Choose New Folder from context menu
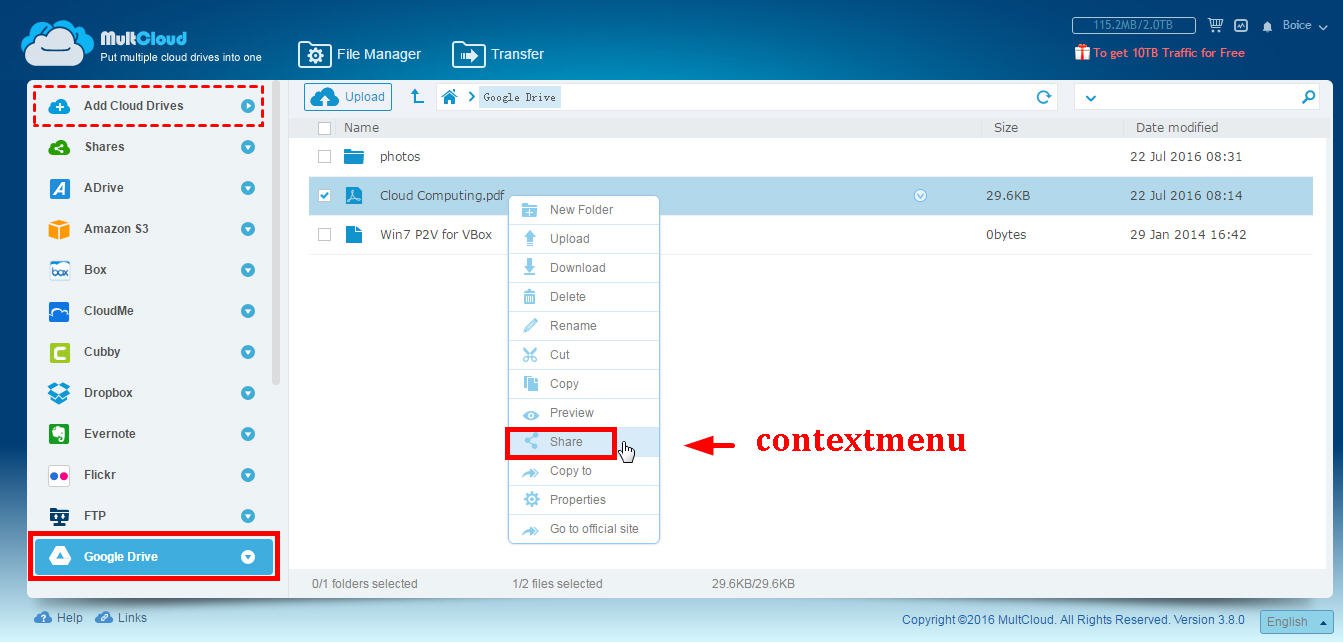 pyautogui.click(x=584, y=210)
